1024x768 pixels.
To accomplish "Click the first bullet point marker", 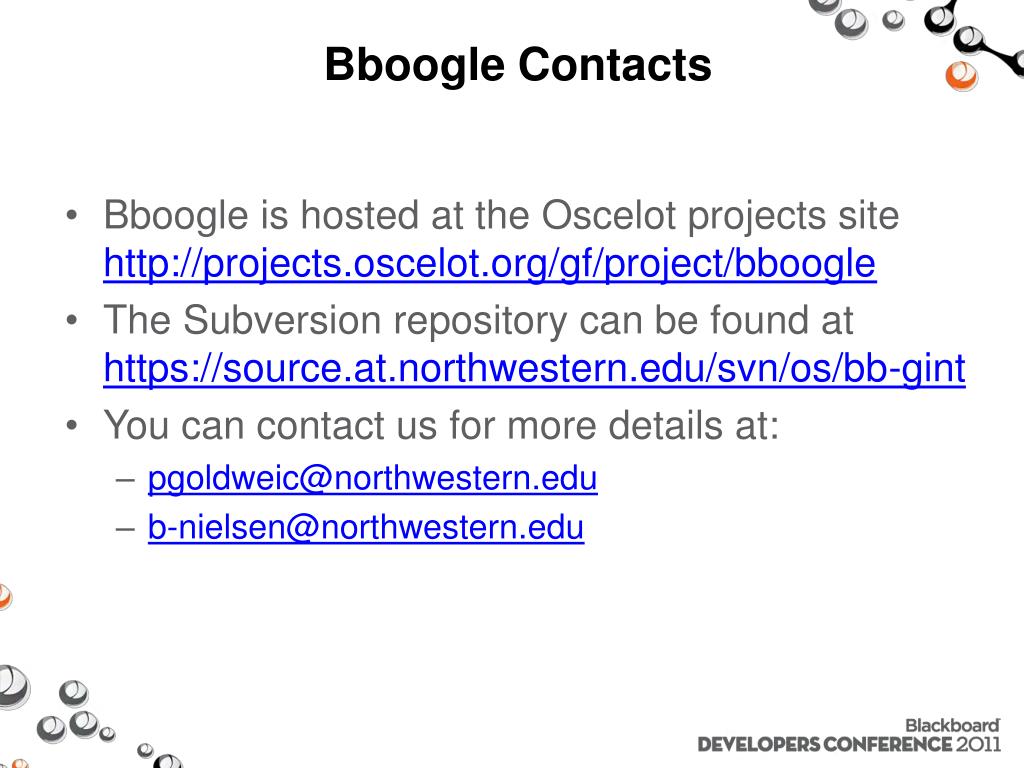I will 72,216.
